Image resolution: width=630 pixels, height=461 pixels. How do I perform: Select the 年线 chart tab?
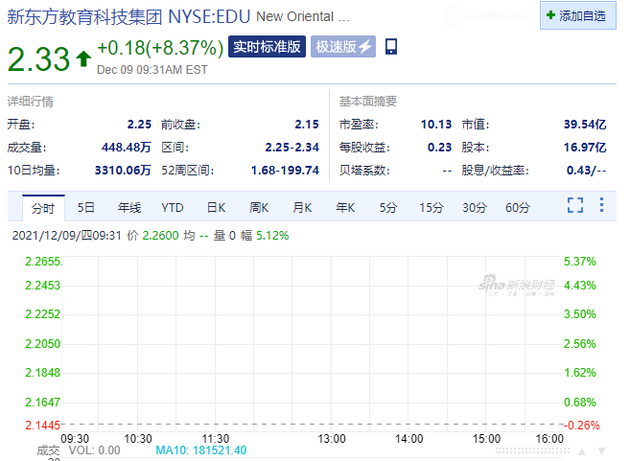(129, 208)
